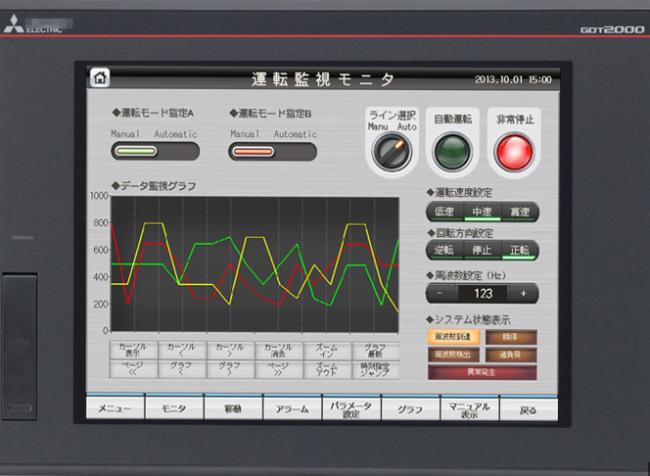Select 高速 speed setting

point(520,212)
